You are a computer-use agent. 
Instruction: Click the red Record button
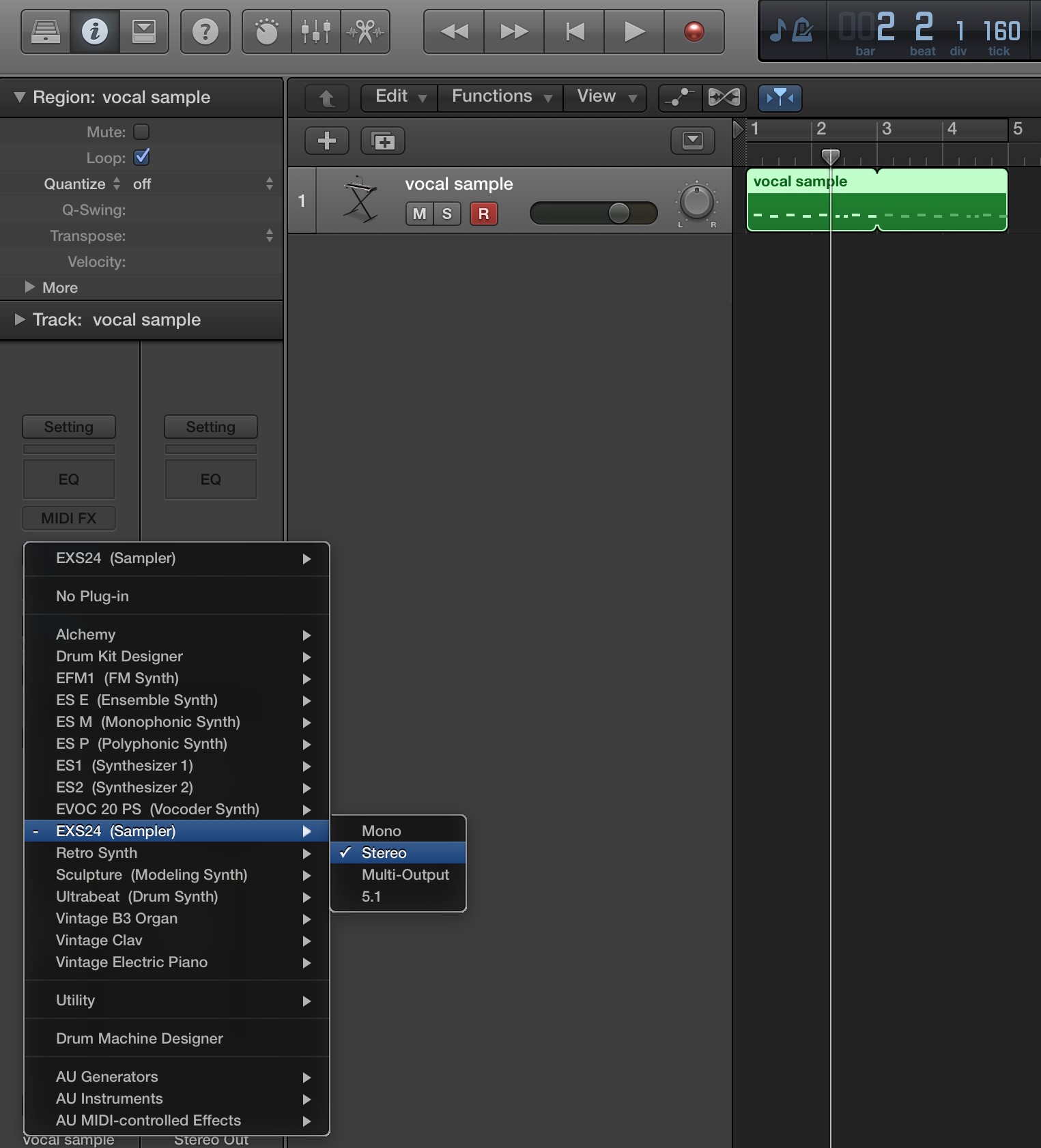click(x=694, y=31)
